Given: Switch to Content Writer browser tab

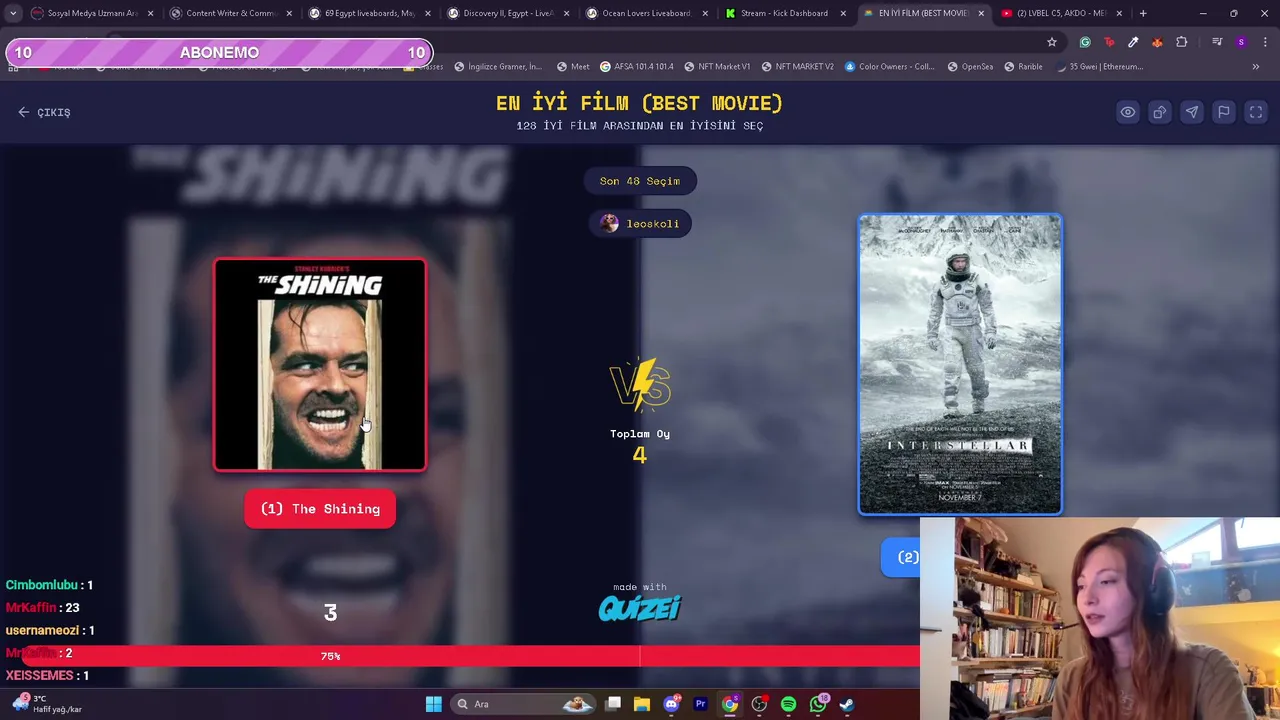Looking at the screenshot, I should point(229,13).
